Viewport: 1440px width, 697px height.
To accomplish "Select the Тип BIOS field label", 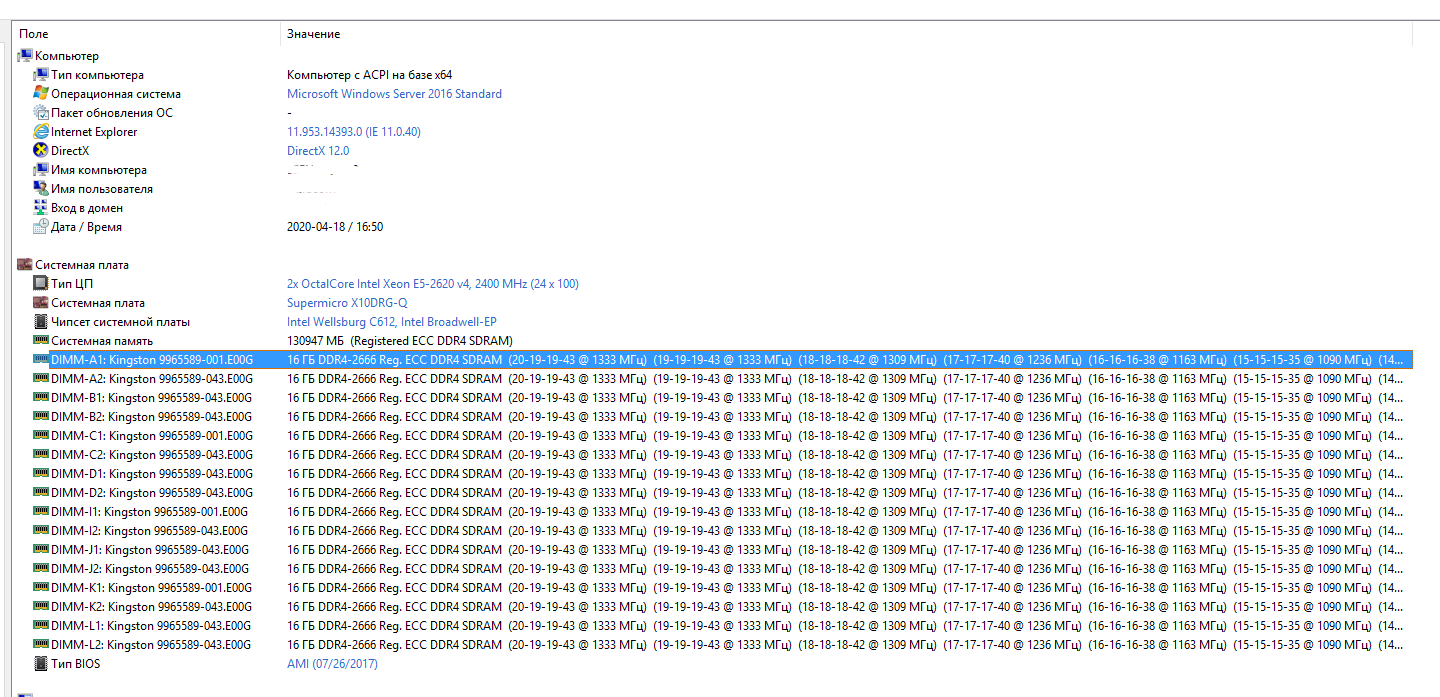I will coord(76,664).
